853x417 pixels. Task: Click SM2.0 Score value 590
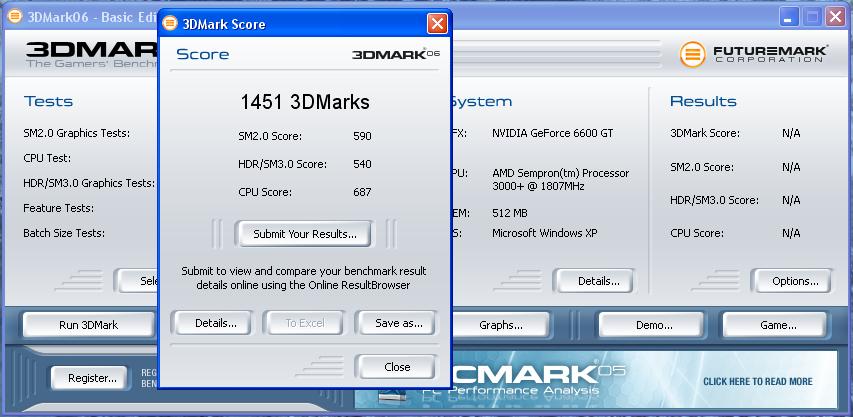pyautogui.click(x=362, y=136)
